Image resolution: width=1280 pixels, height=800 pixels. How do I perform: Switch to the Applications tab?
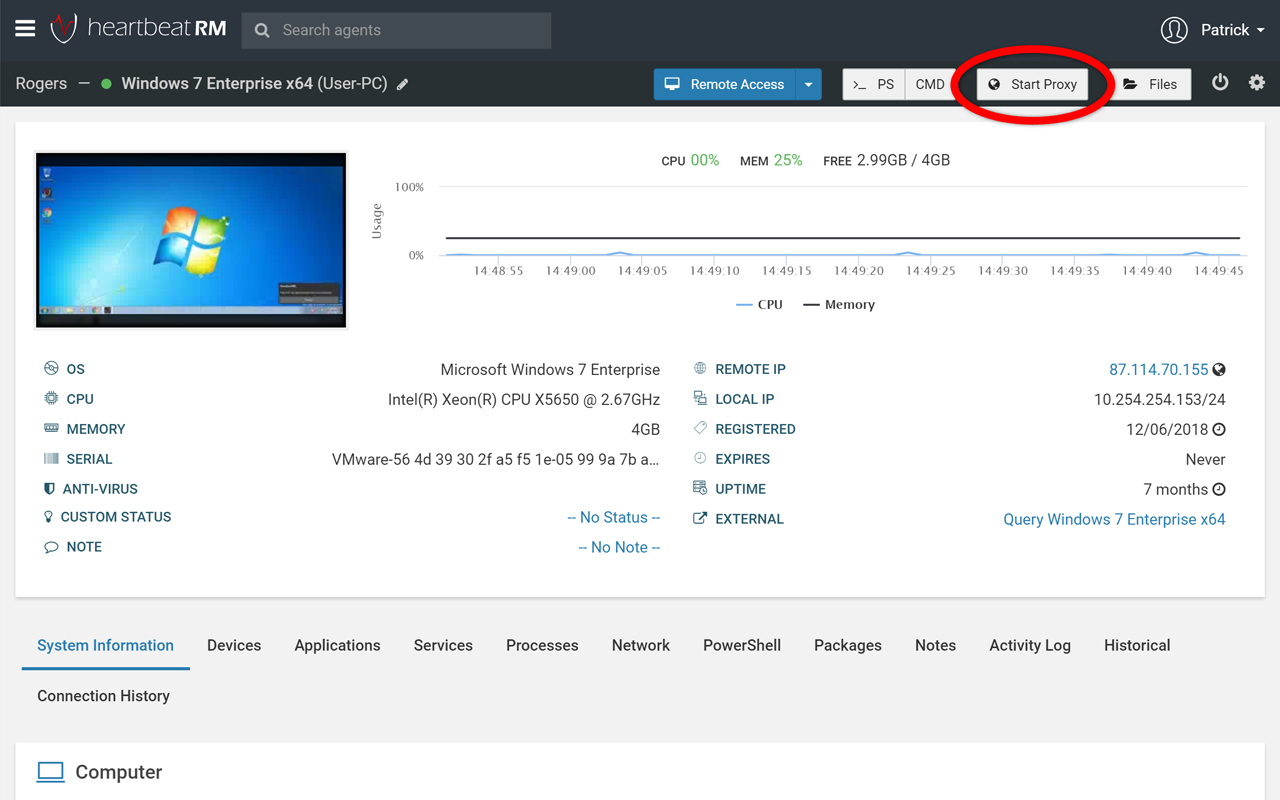click(337, 646)
